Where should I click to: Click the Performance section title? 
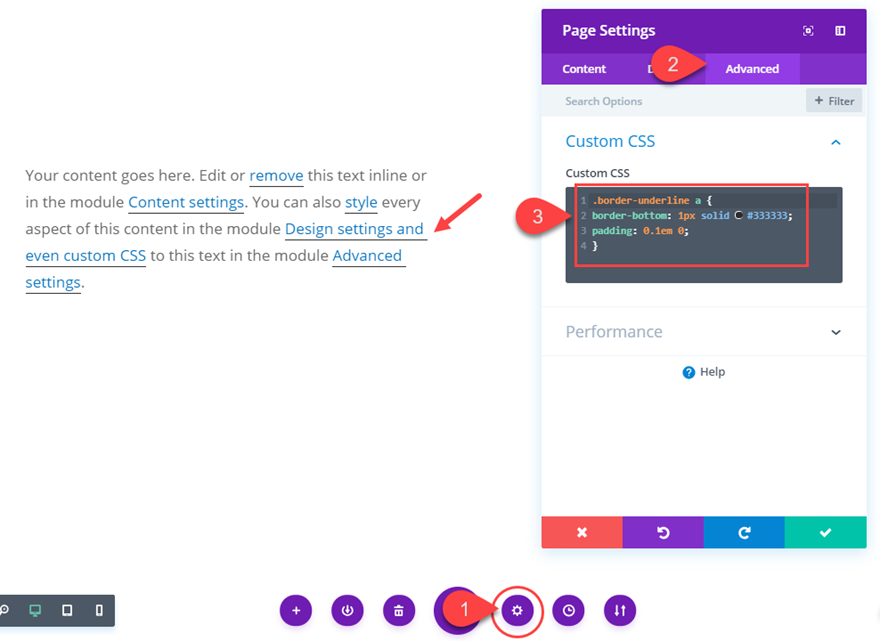tap(614, 332)
